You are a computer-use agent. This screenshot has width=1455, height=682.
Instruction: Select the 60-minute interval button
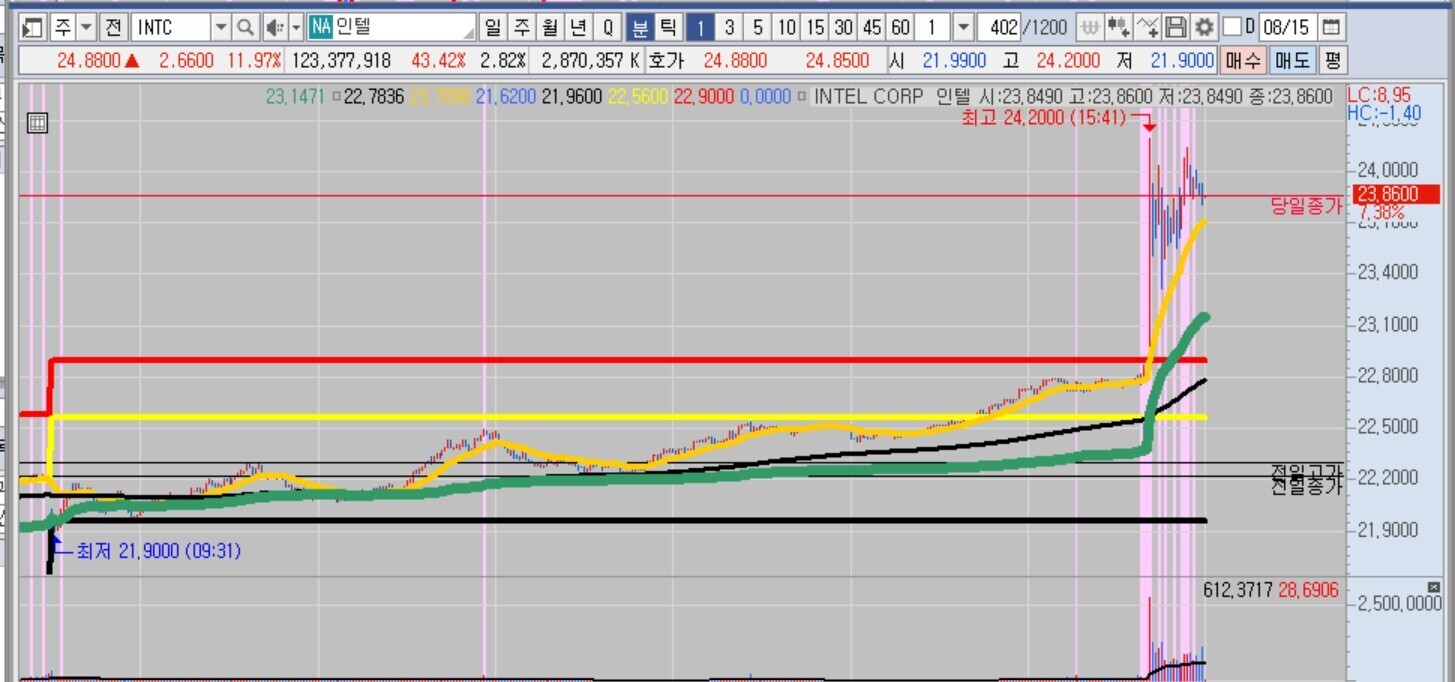pos(901,26)
